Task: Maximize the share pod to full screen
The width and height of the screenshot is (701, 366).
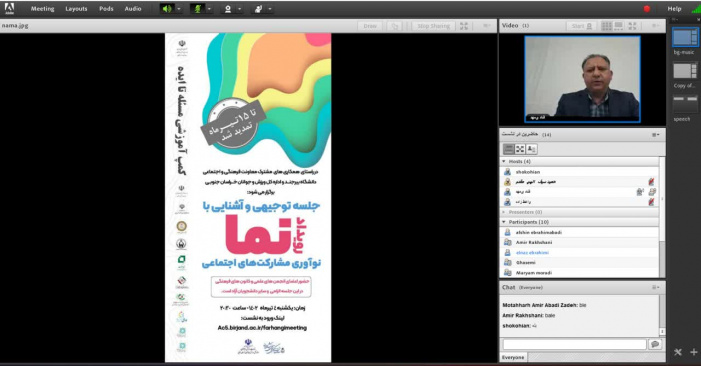Action: click(464, 26)
